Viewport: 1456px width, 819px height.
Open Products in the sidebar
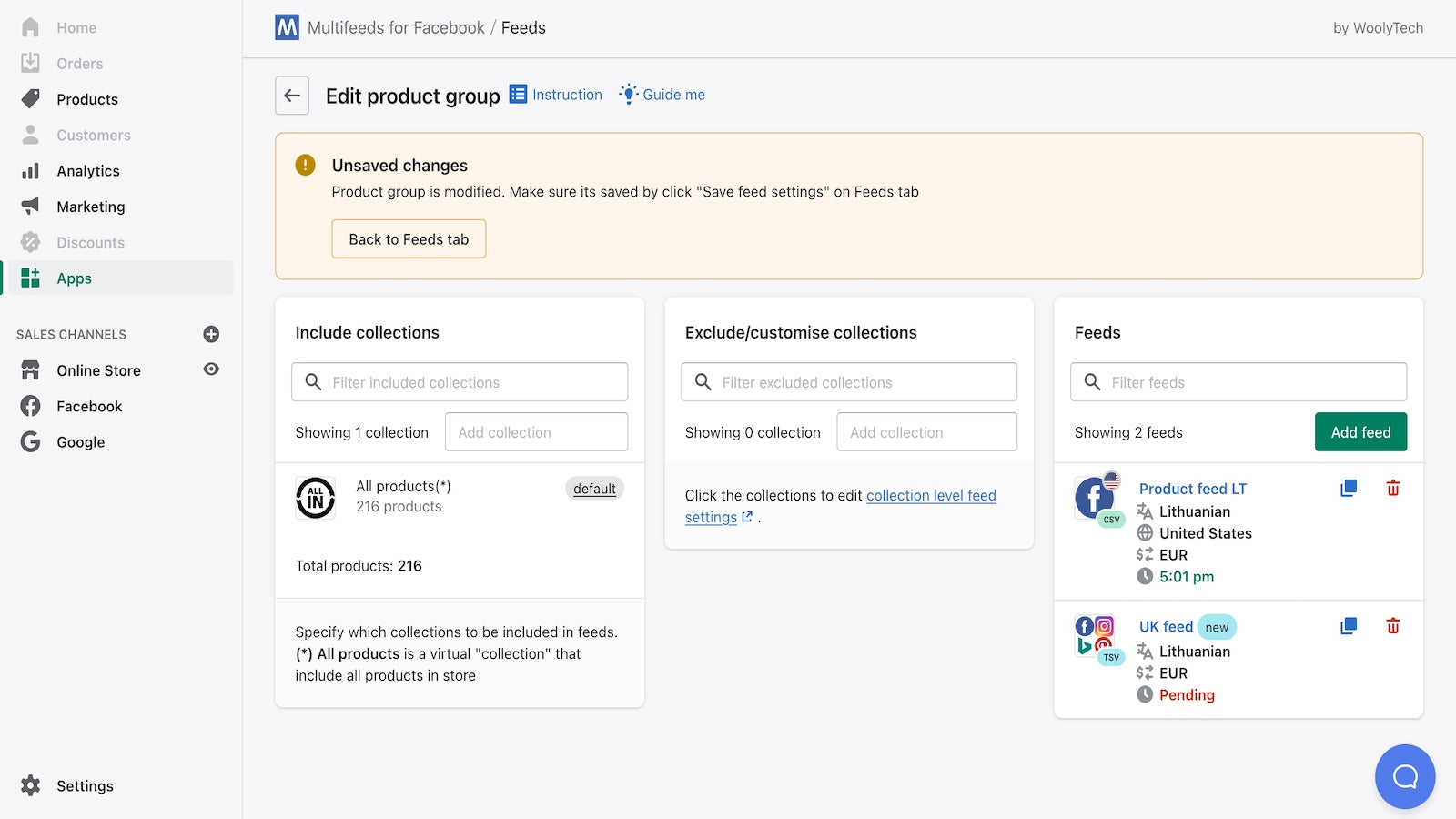click(x=86, y=99)
